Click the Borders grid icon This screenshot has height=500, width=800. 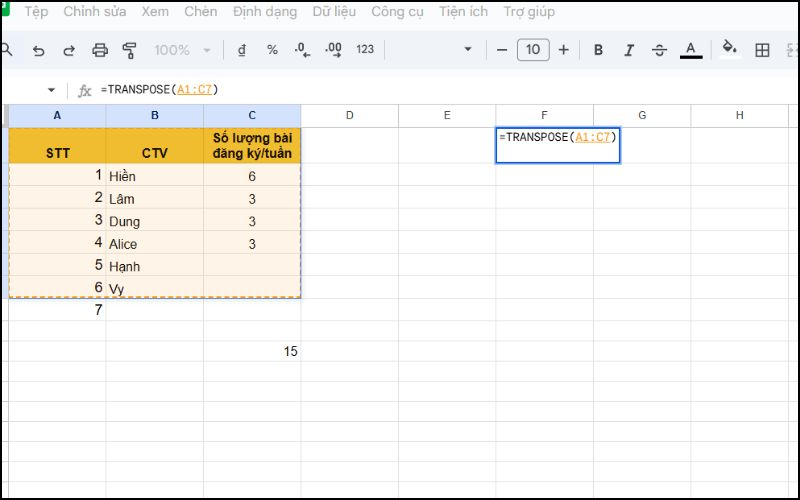[x=762, y=50]
